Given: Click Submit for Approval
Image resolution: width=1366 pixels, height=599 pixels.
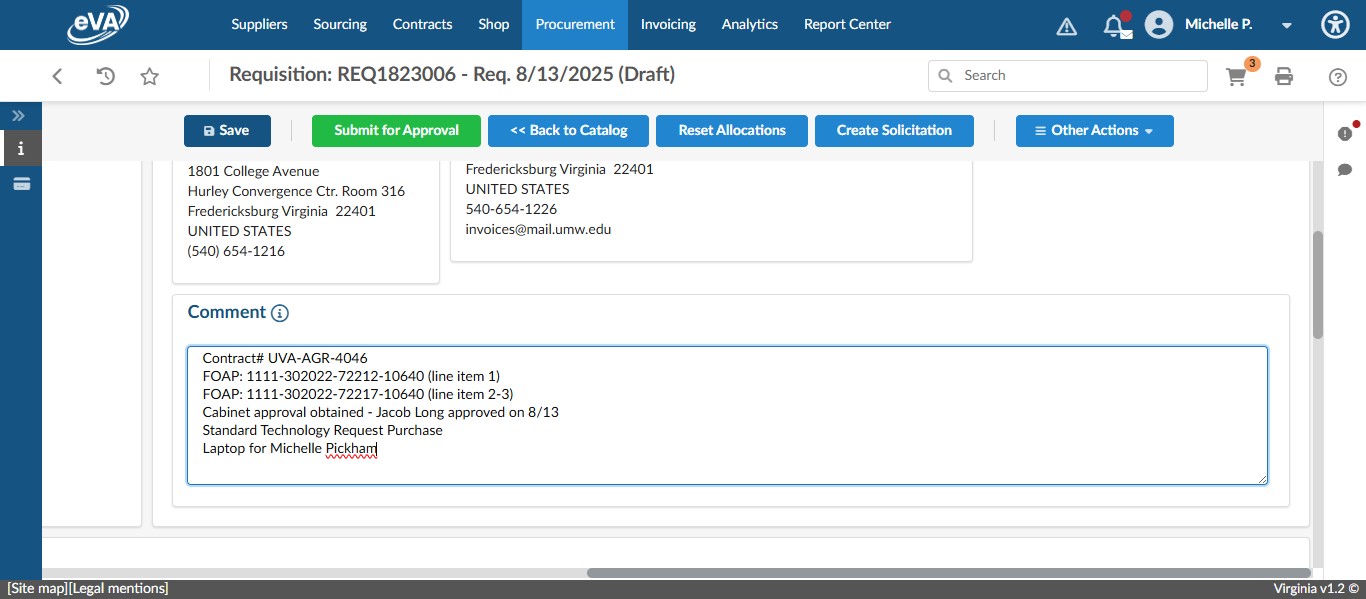Looking at the screenshot, I should 395,130.
